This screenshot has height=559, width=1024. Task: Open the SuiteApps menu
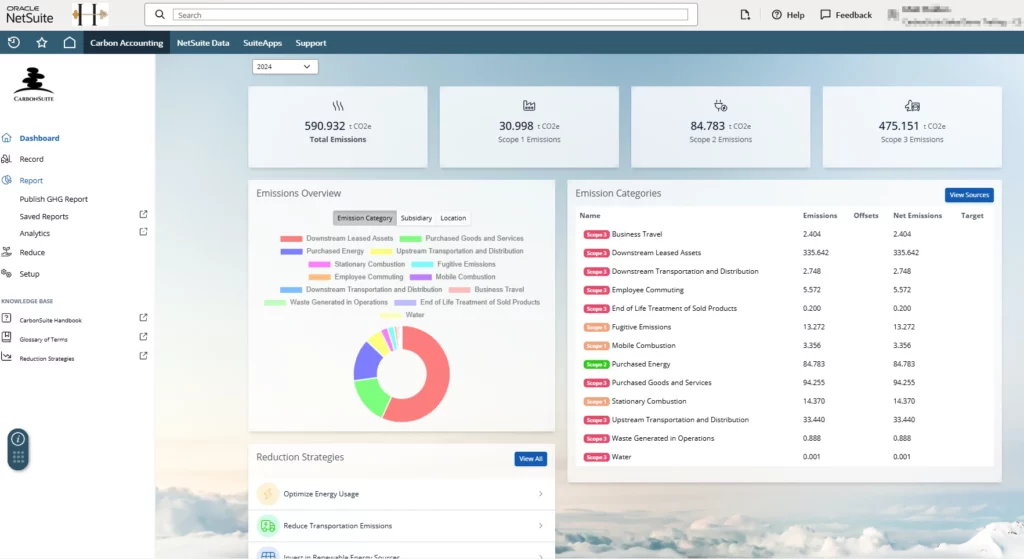(x=263, y=42)
